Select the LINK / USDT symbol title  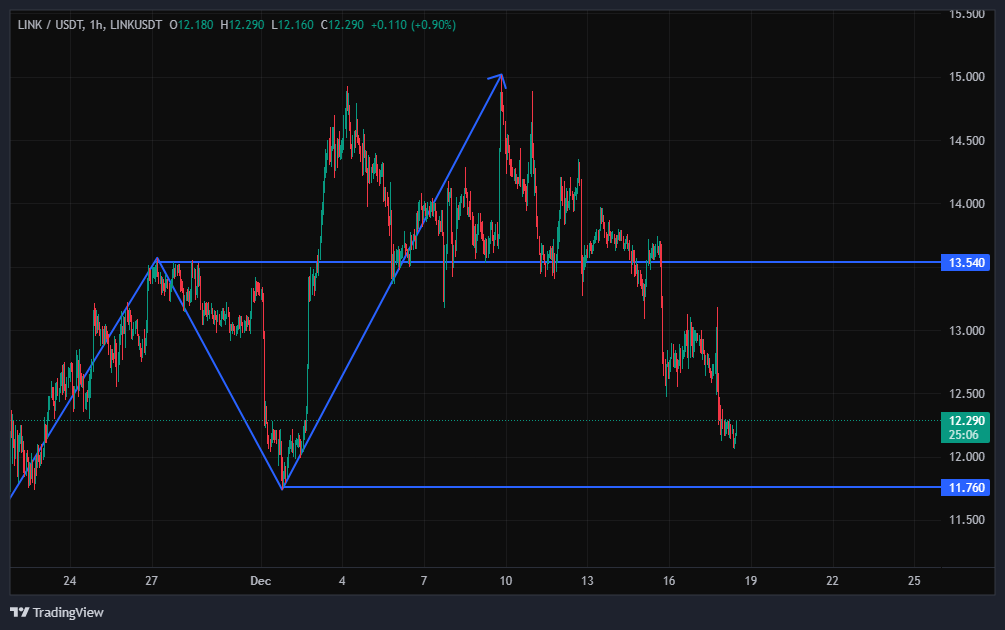50,24
